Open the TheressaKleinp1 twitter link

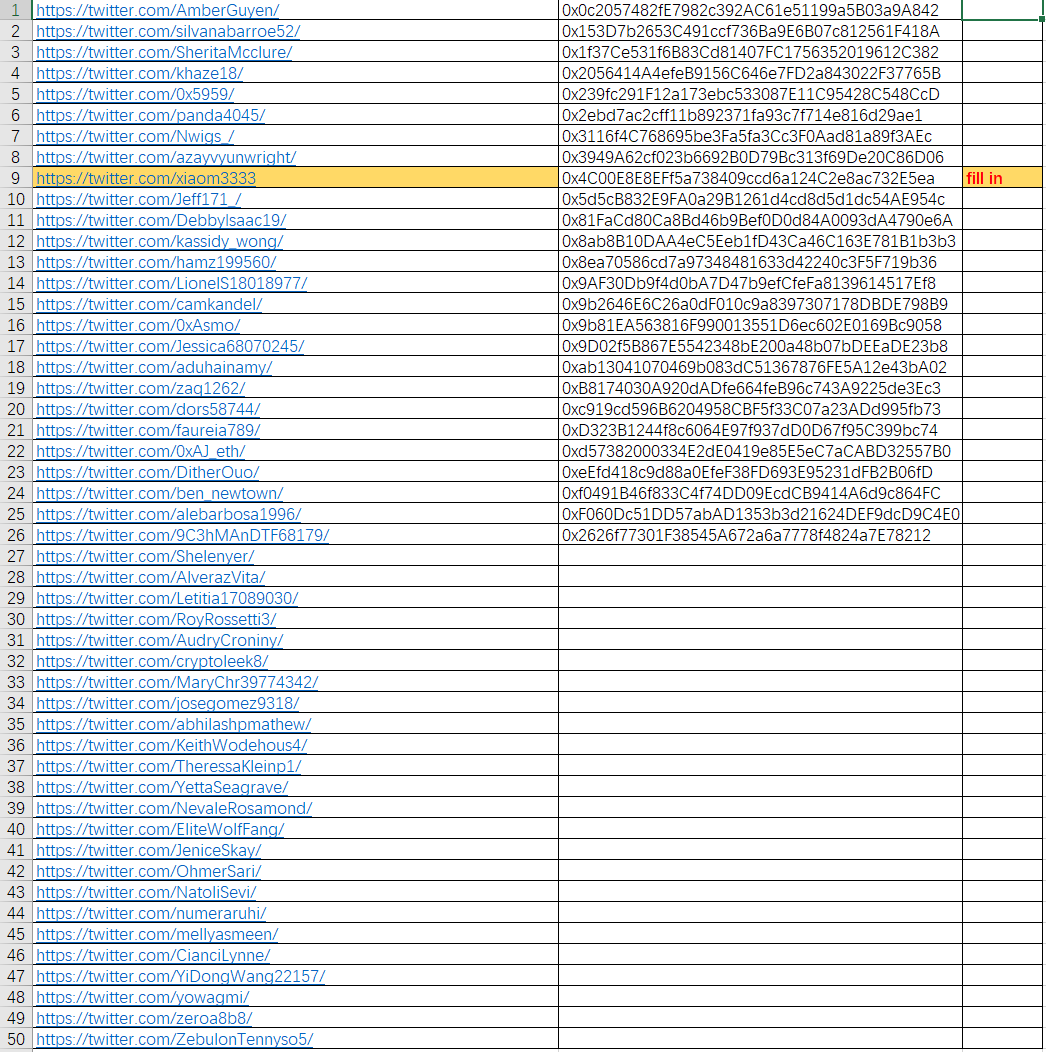[x=169, y=766]
